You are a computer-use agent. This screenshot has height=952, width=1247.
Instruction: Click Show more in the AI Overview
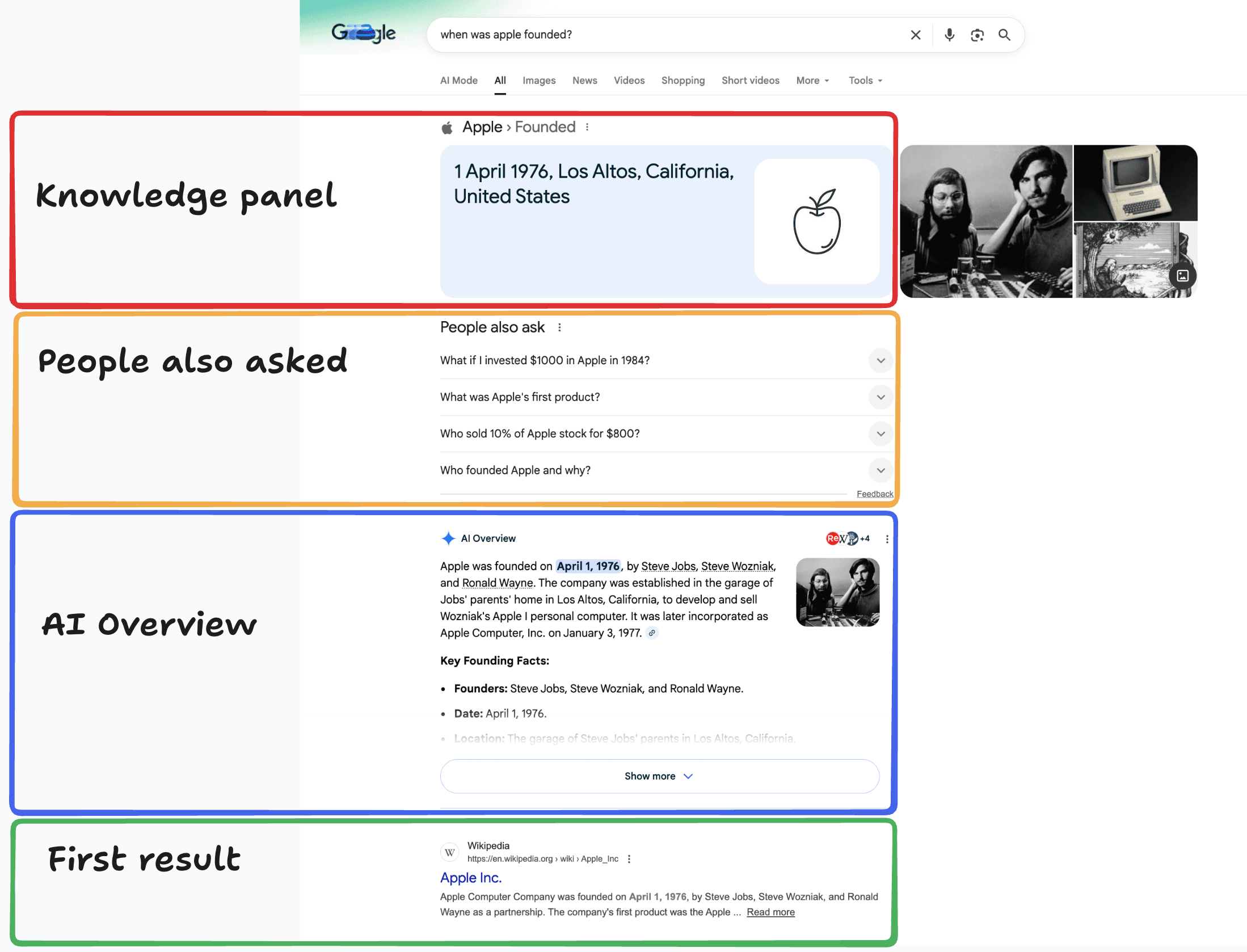[659, 776]
